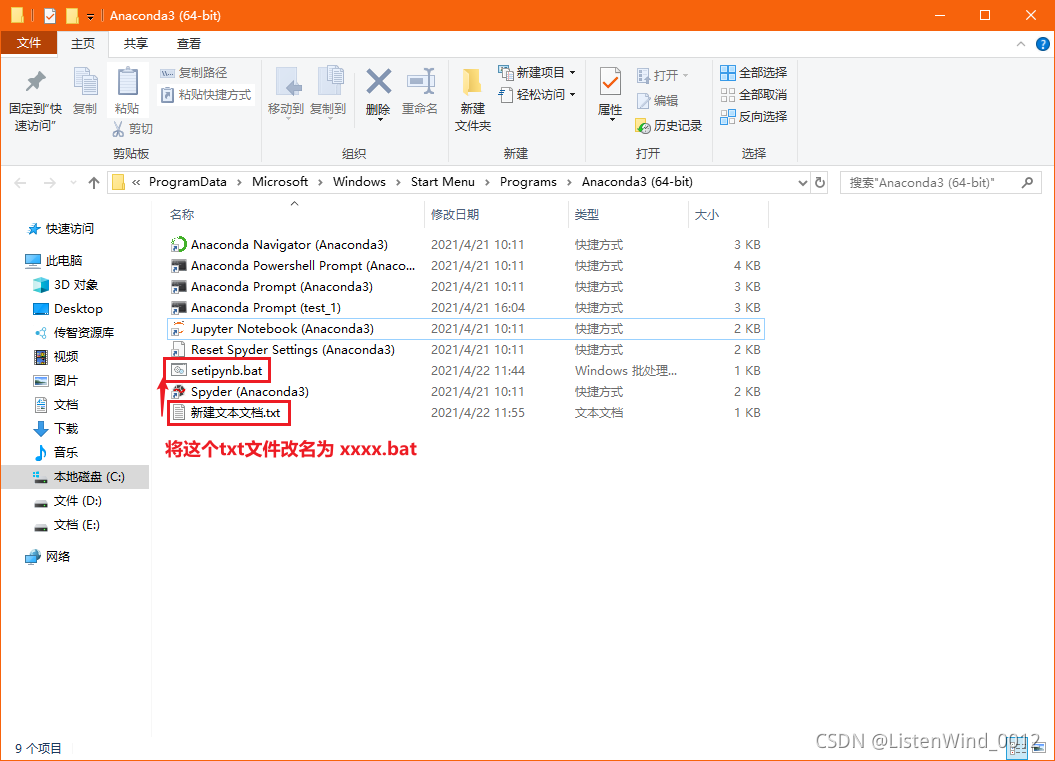Click the Open (打开) button
Screen dimensions: 1055x761
point(663,75)
